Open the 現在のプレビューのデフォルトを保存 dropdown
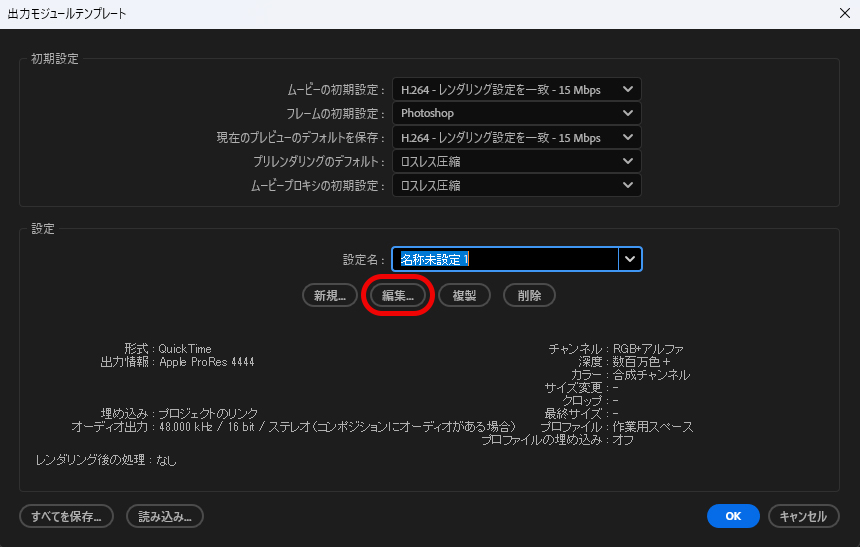Screen dimensions: 860x547 point(516,138)
